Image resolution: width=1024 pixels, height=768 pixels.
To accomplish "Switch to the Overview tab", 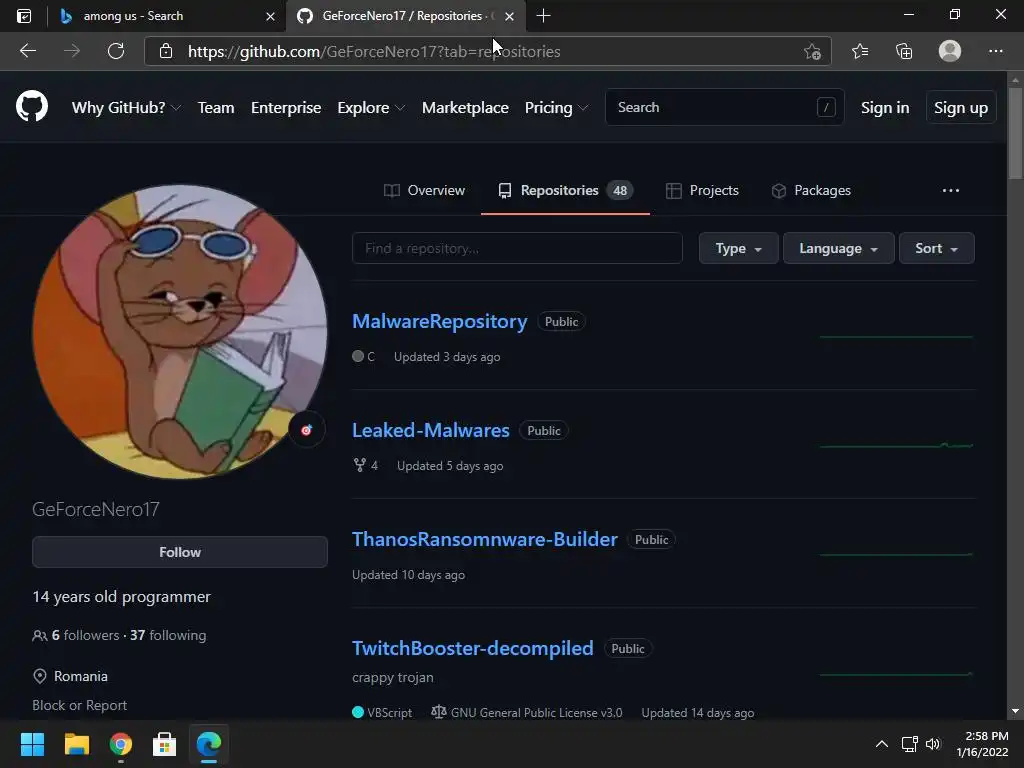I will click(424, 191).
